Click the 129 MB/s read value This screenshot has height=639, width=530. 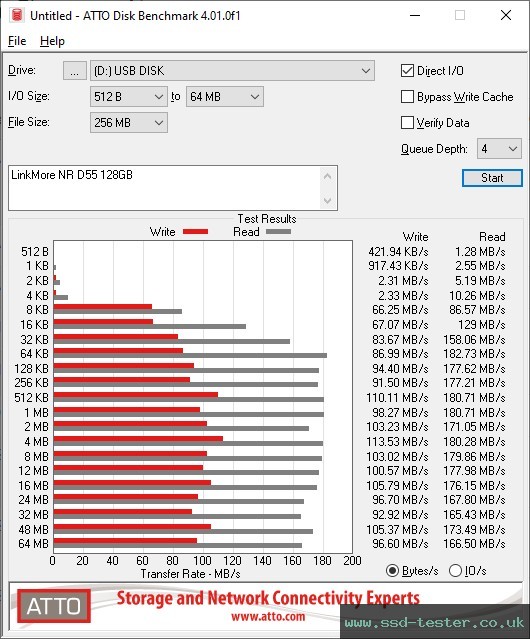tap(484, 325)
